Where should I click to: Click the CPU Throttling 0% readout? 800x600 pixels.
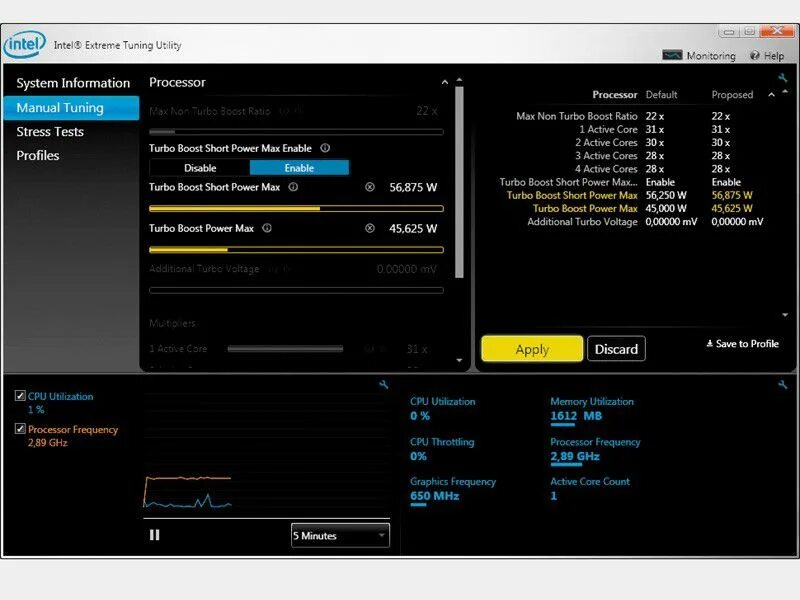(x=442, y=449)
